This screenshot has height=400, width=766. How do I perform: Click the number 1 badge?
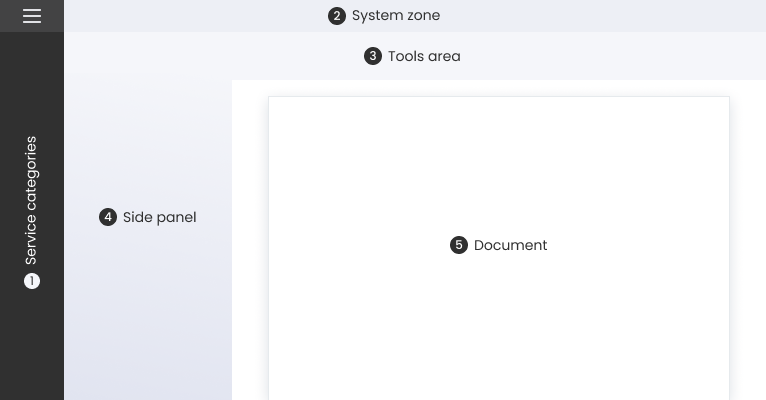[32, 281]
